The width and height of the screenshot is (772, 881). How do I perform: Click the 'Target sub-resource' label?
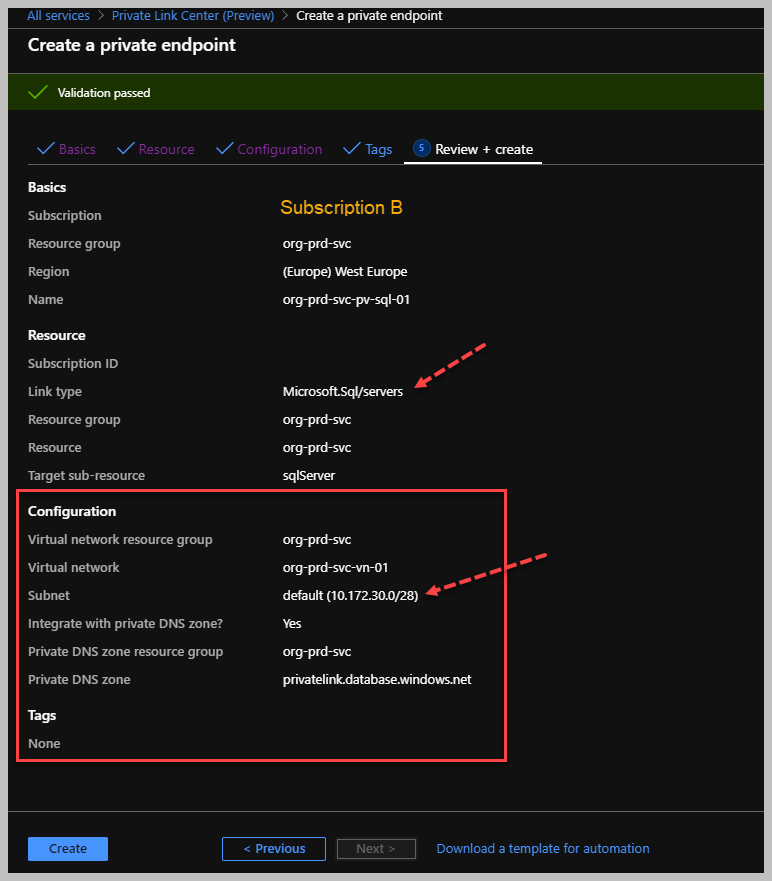(87, 475)
